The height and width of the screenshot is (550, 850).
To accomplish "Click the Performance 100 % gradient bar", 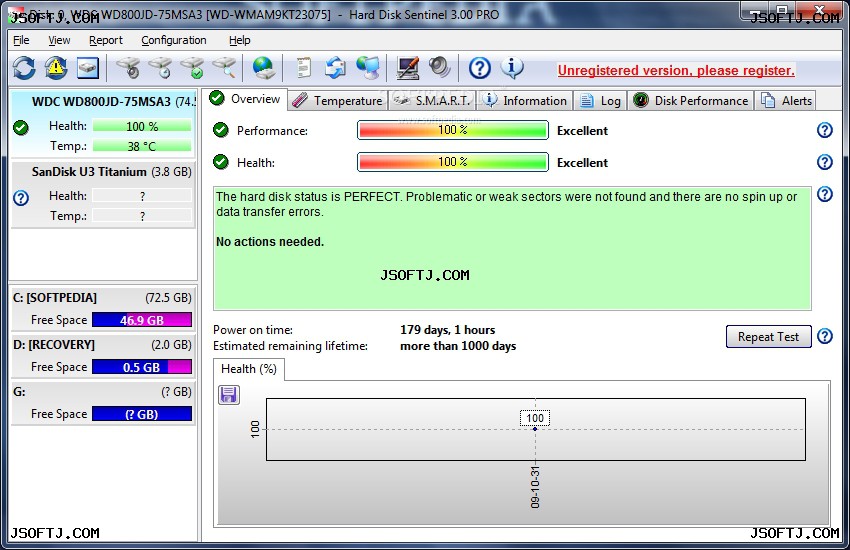I will (453, 130).
